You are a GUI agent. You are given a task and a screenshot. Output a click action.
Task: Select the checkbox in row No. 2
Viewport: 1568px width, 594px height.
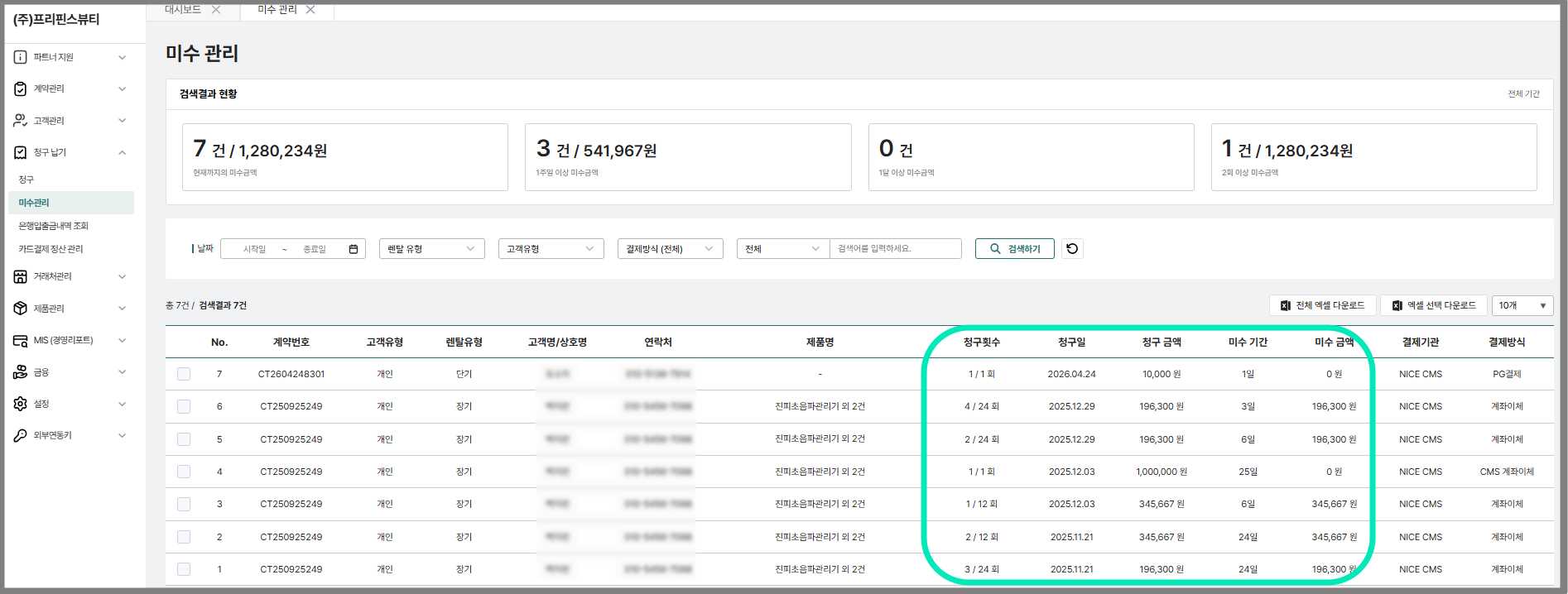pyautogui.click(x=184, y=537)
